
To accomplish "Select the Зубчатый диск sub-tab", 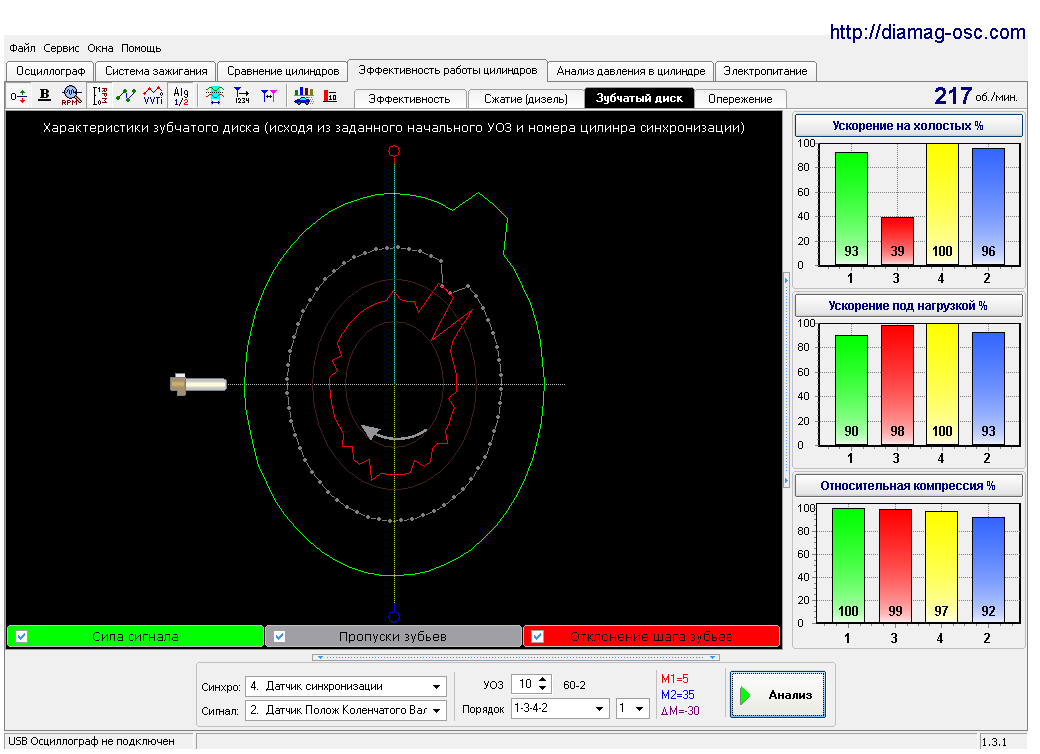I will [x=639, y=98].
